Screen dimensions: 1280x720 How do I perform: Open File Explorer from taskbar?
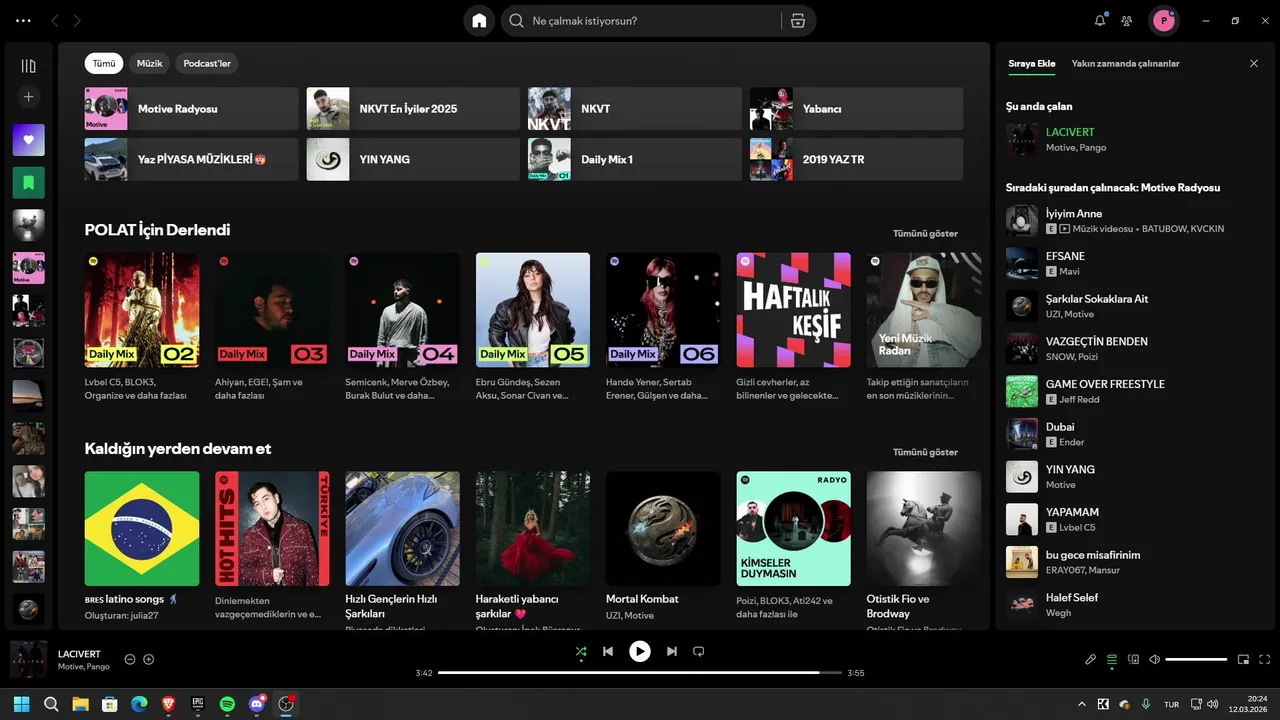point(80,704)
